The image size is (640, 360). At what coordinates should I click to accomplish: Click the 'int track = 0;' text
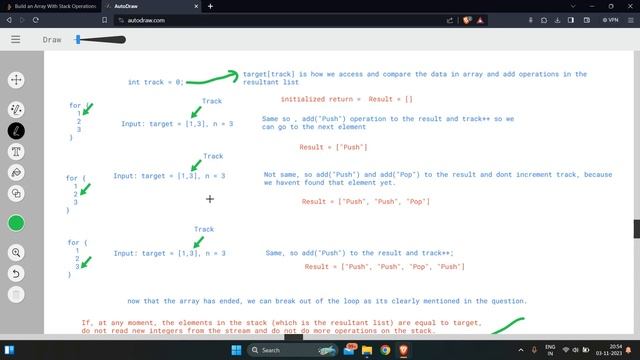pyautogui.click(x=156, y=82)
